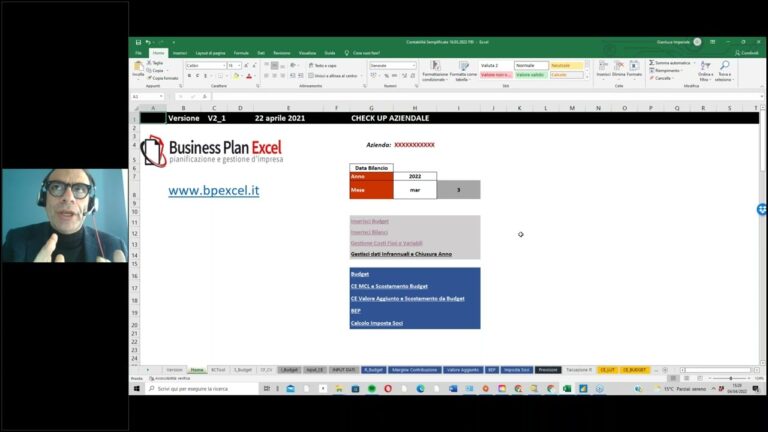Click the Condividi share button
The width and height of the screenshot is (768, 432).
pos(746,53)
